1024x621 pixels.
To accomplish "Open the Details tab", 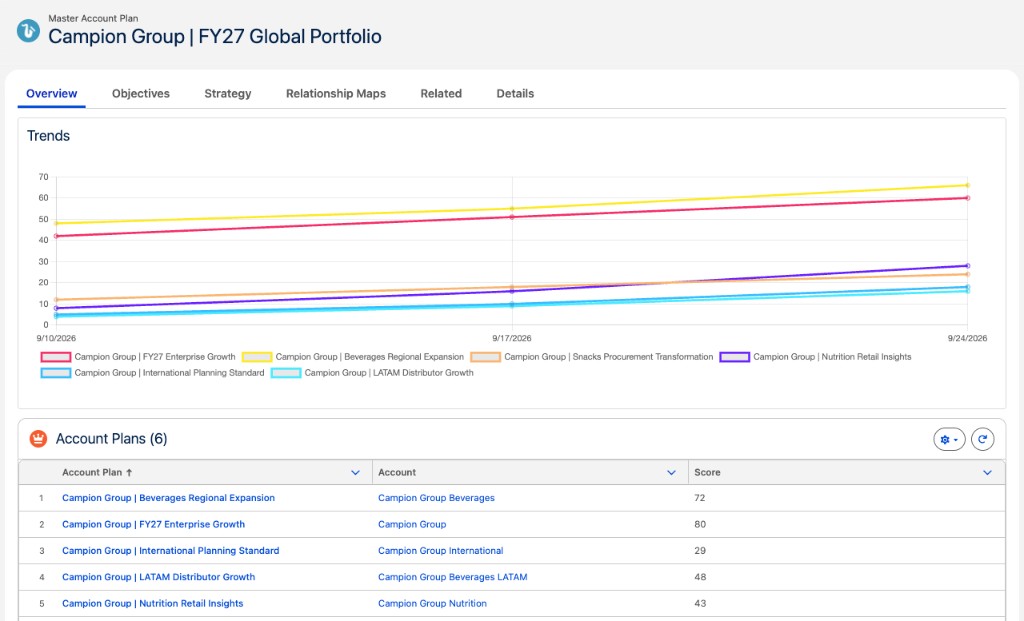I will (x=515, y=93).
